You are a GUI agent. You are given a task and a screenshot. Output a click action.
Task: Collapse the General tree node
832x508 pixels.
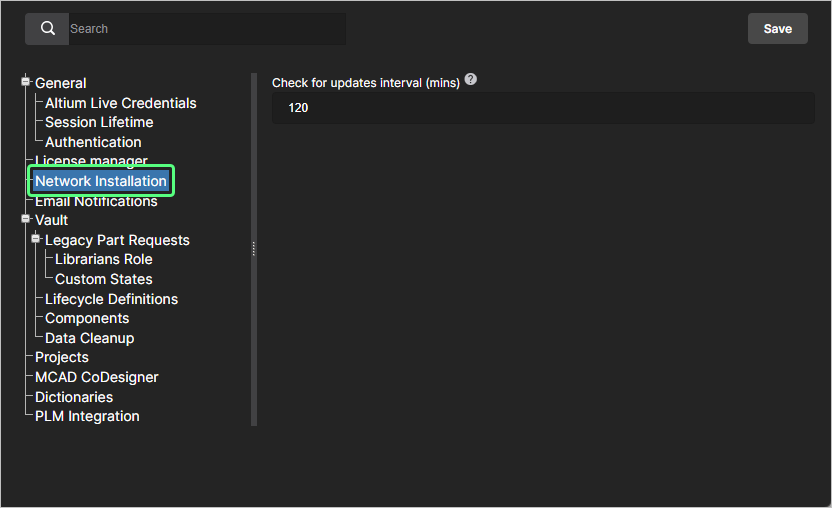pos(26,82)
